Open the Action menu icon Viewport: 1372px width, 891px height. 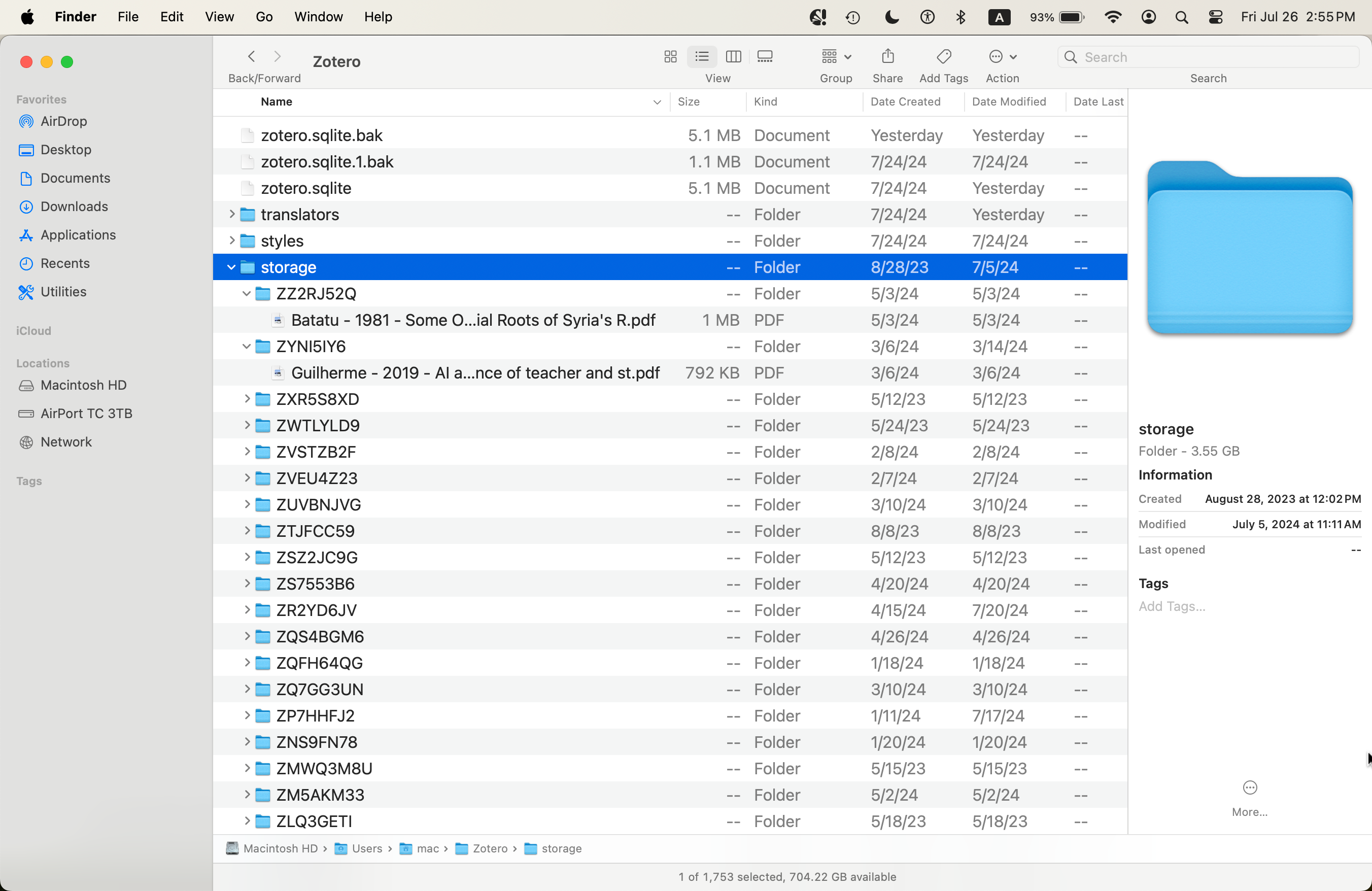(1002, 56)
